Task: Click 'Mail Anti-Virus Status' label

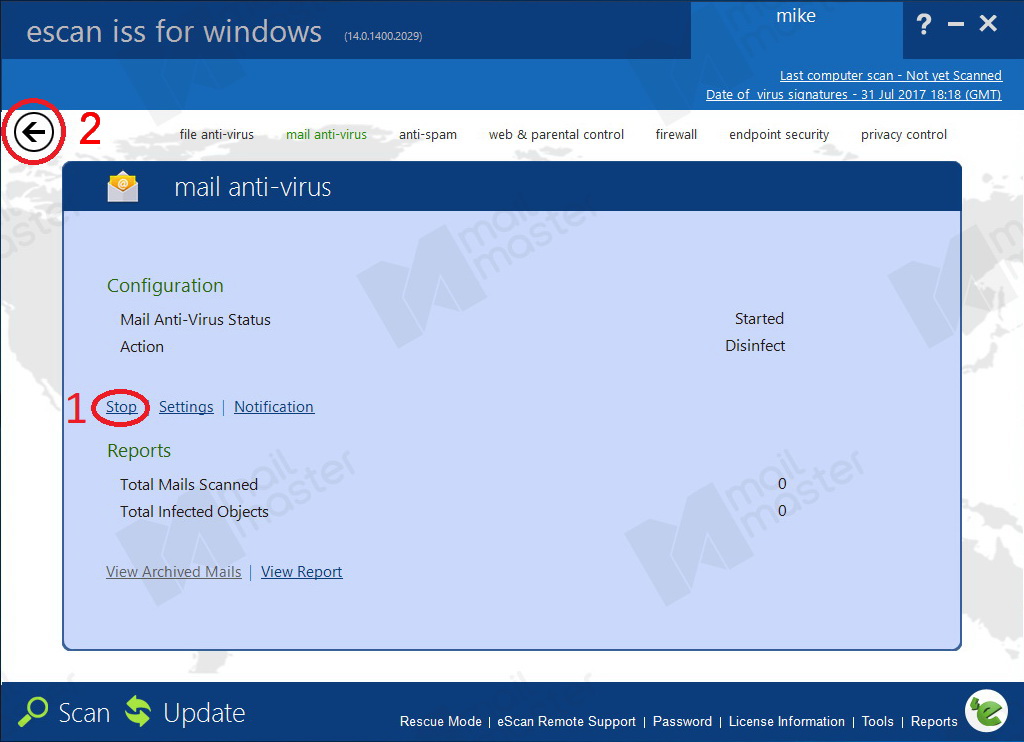Action: point(195,319)
